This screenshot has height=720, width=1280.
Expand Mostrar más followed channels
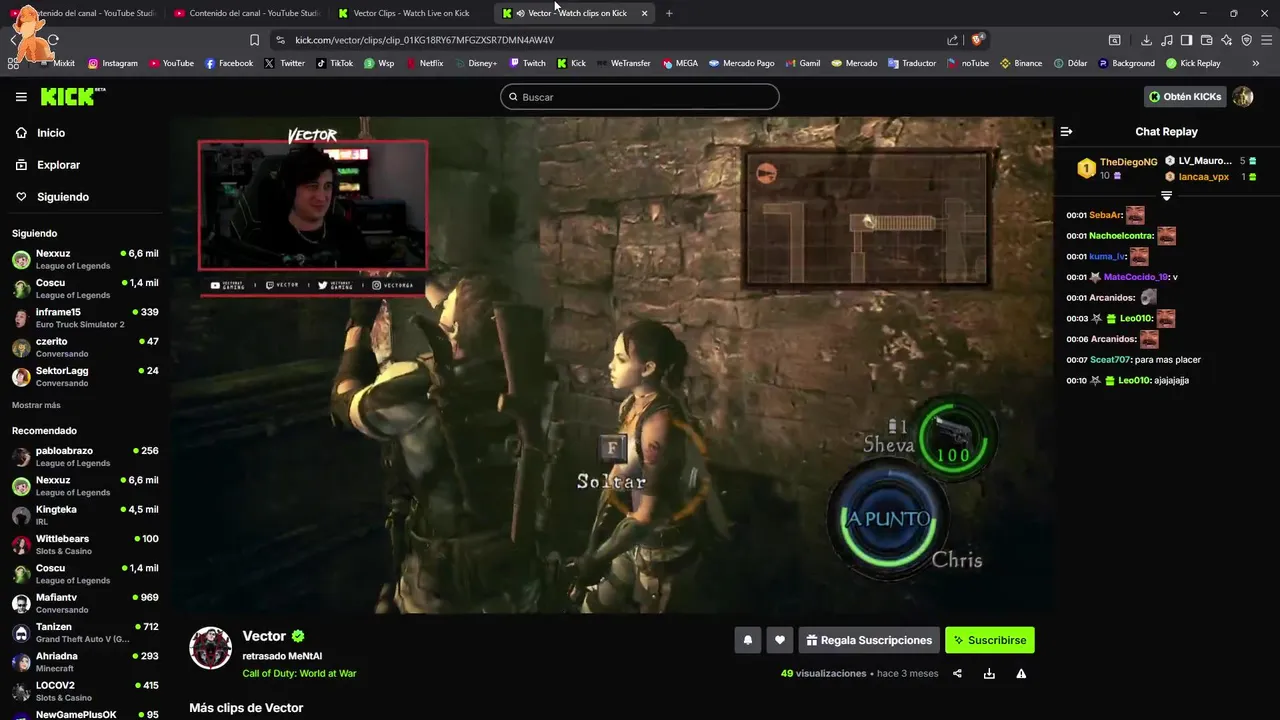[x=36, y=405]
